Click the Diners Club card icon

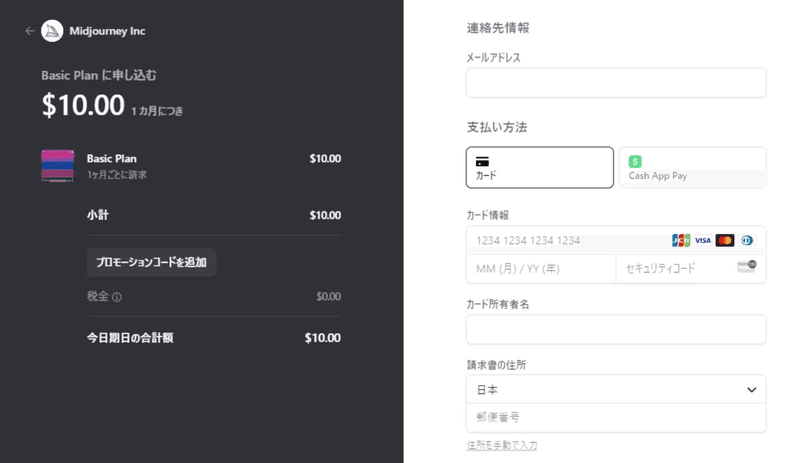tap(746, 240)
